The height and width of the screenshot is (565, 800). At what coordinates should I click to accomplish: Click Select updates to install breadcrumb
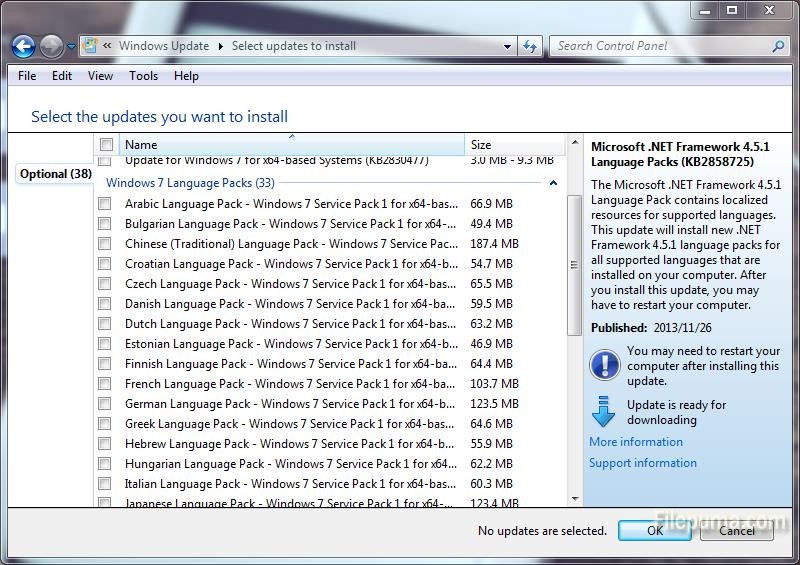pyautogui.click(x=293, y=46)
